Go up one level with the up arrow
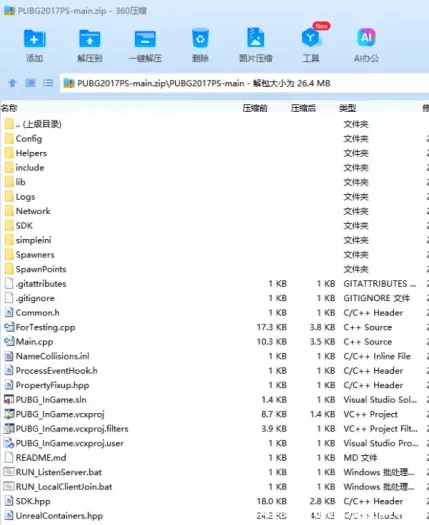Image resolution: width=429 pixels, height=525 pixels. coord(12,83)
